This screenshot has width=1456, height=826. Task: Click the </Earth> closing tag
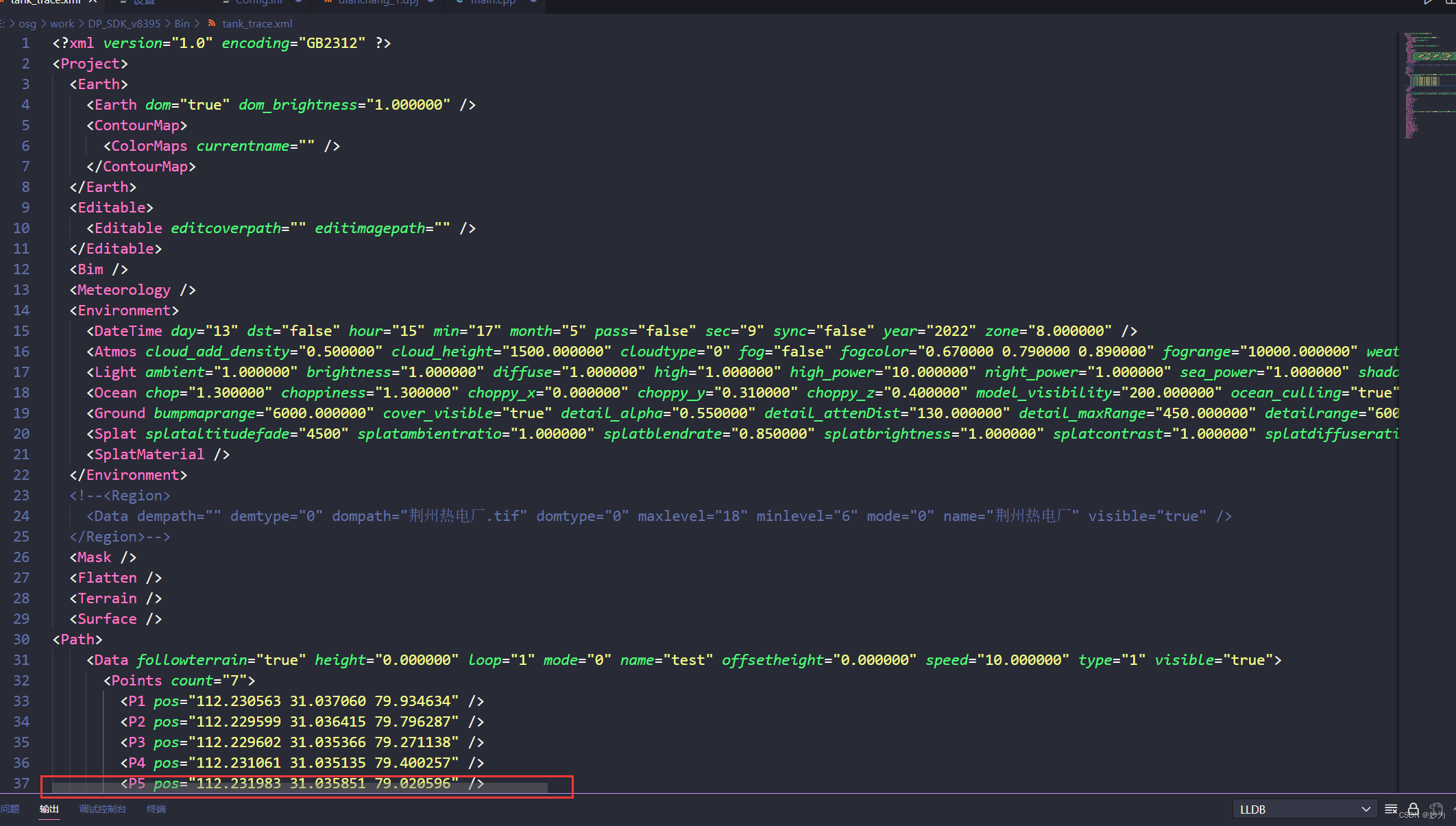click(103, 187)
